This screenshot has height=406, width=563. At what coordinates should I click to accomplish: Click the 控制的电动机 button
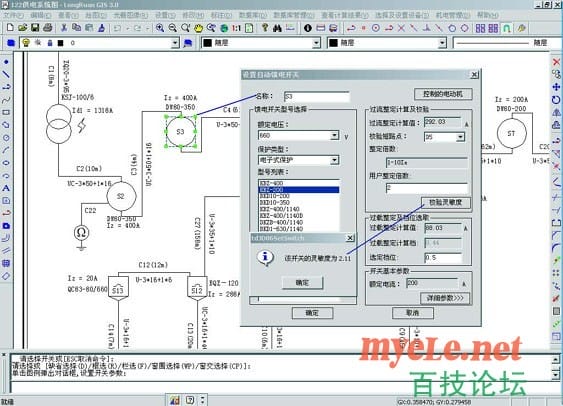(443, 94)
